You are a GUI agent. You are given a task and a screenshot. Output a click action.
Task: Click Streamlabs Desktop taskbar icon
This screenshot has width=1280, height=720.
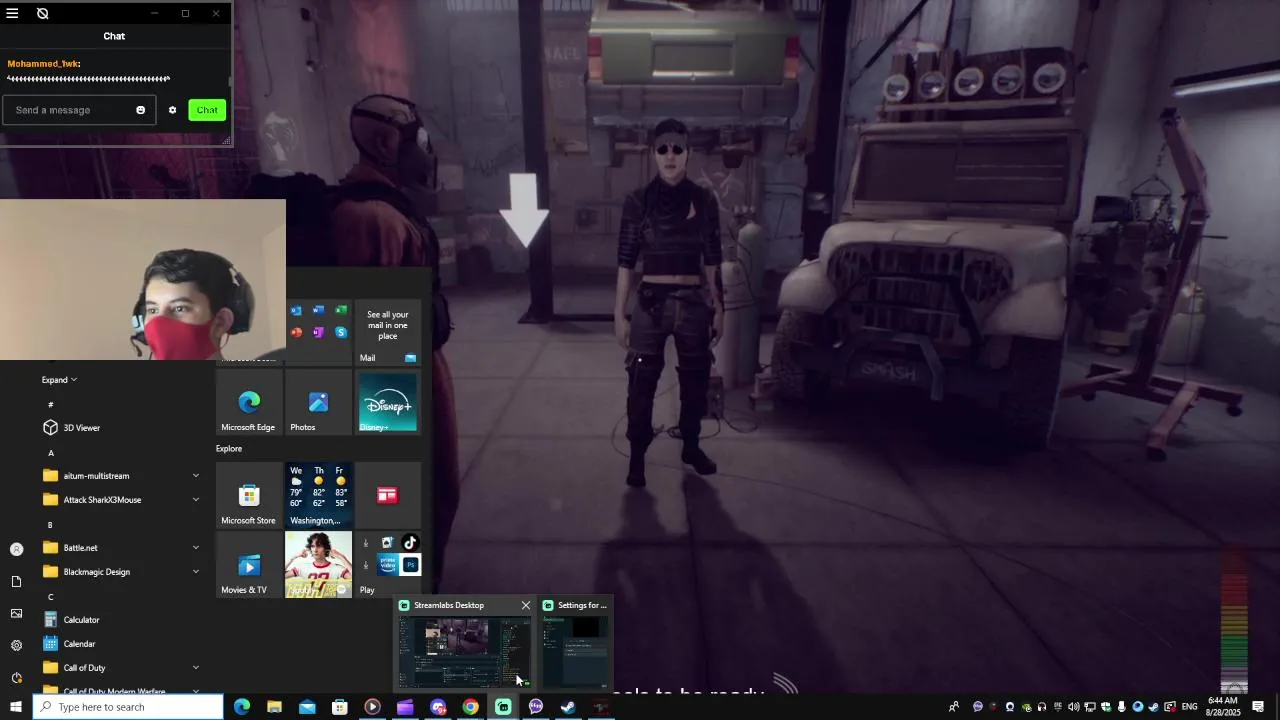pos(503,707)
